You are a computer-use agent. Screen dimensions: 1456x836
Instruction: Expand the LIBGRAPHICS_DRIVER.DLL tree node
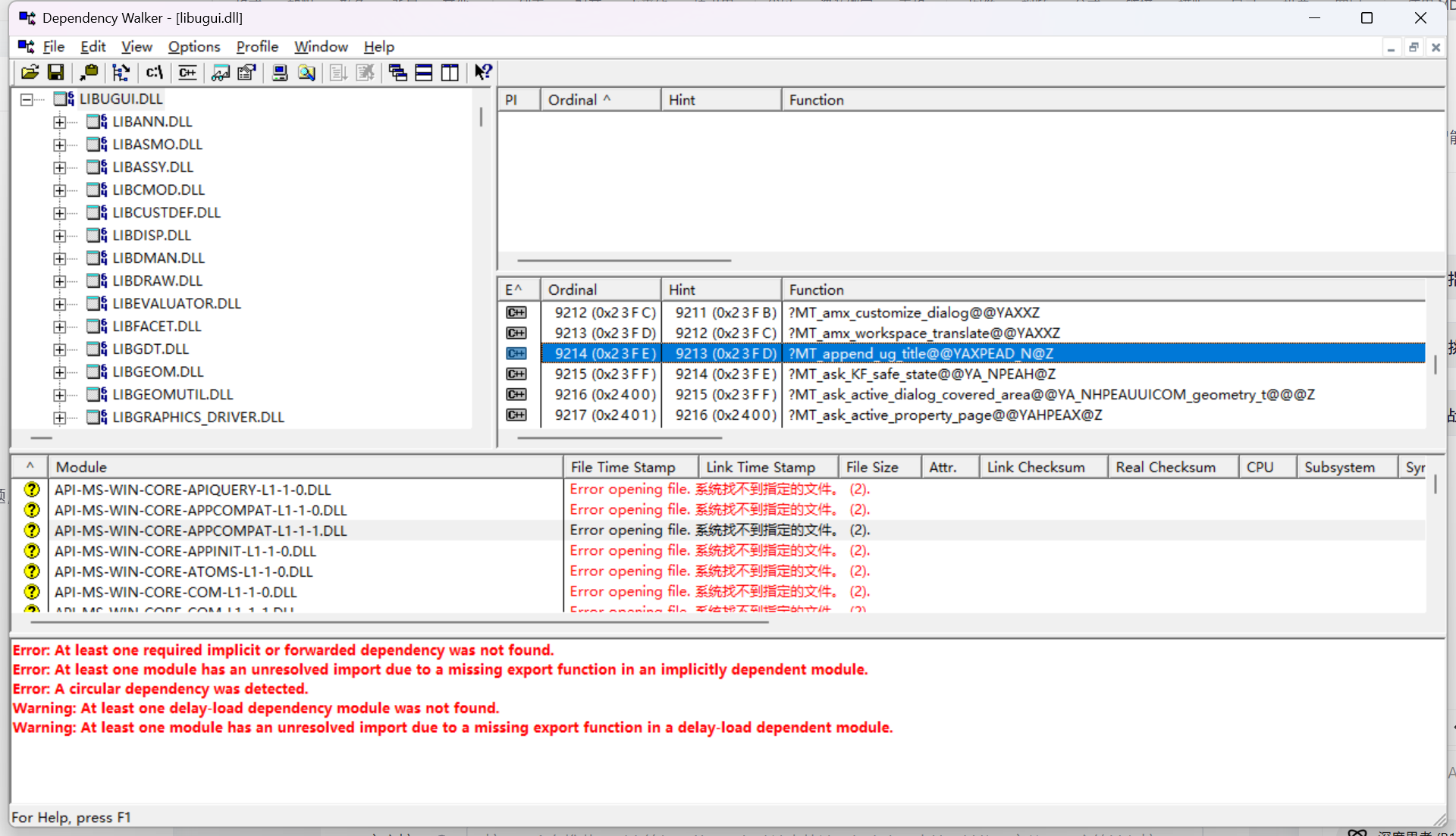[59, 418]
